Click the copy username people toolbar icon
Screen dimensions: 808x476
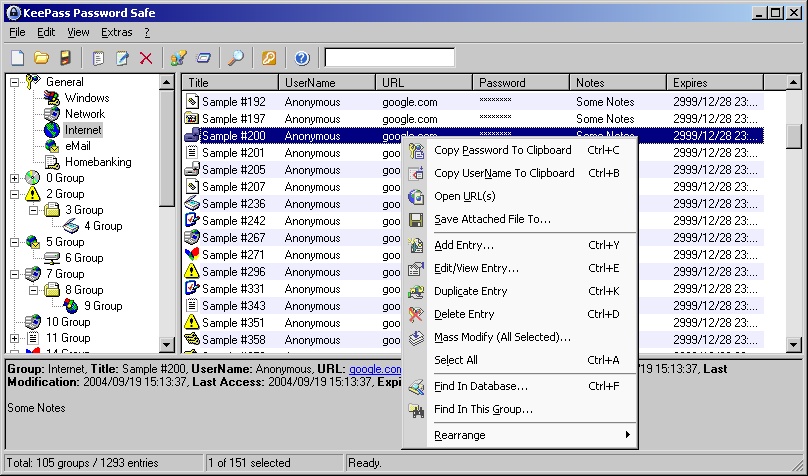point(179,58)
